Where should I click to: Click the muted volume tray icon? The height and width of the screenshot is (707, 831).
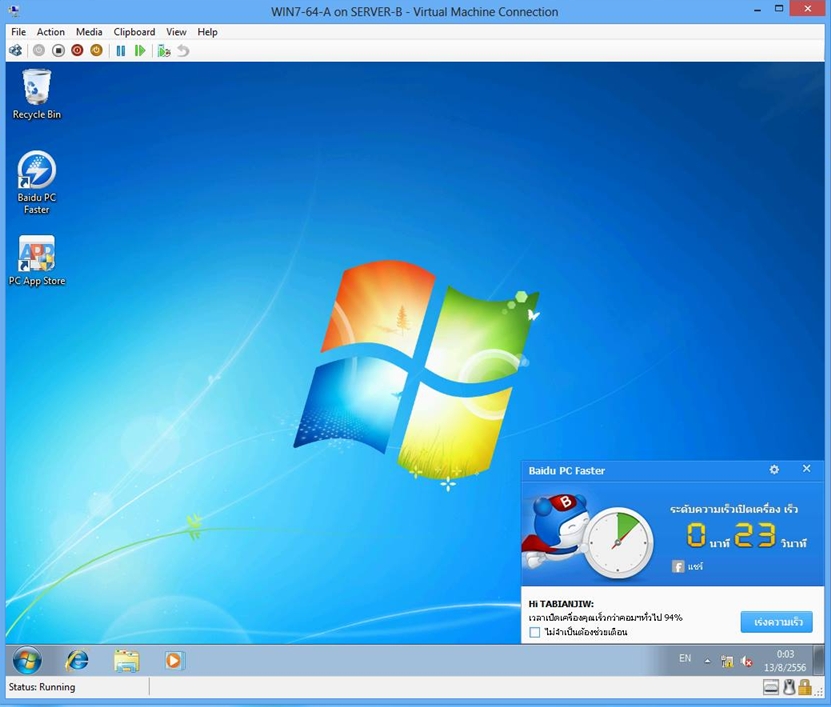[746, 661]
